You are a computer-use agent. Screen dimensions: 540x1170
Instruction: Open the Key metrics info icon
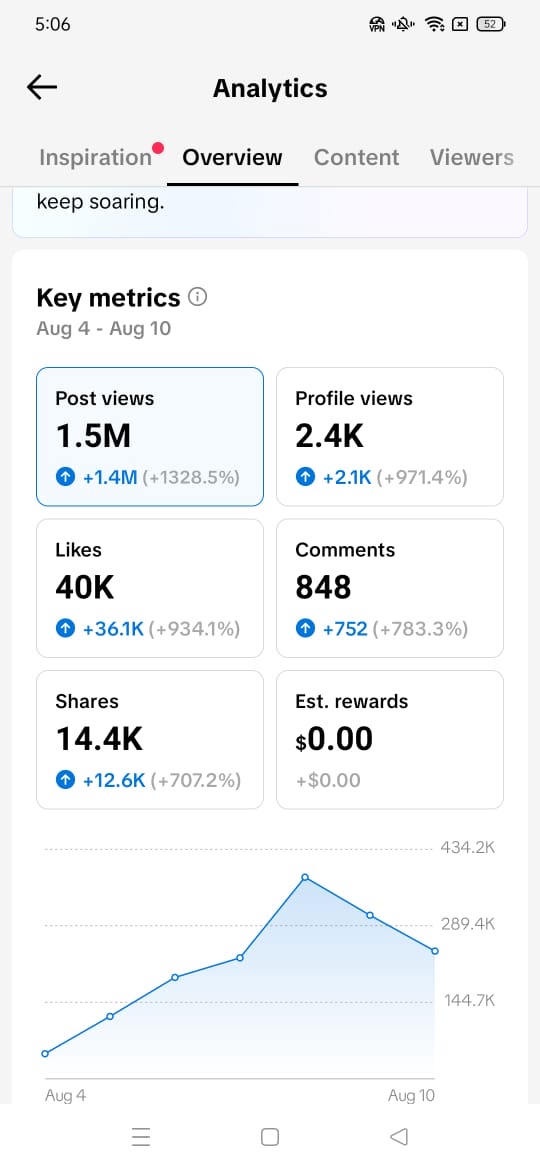point(198,297)
